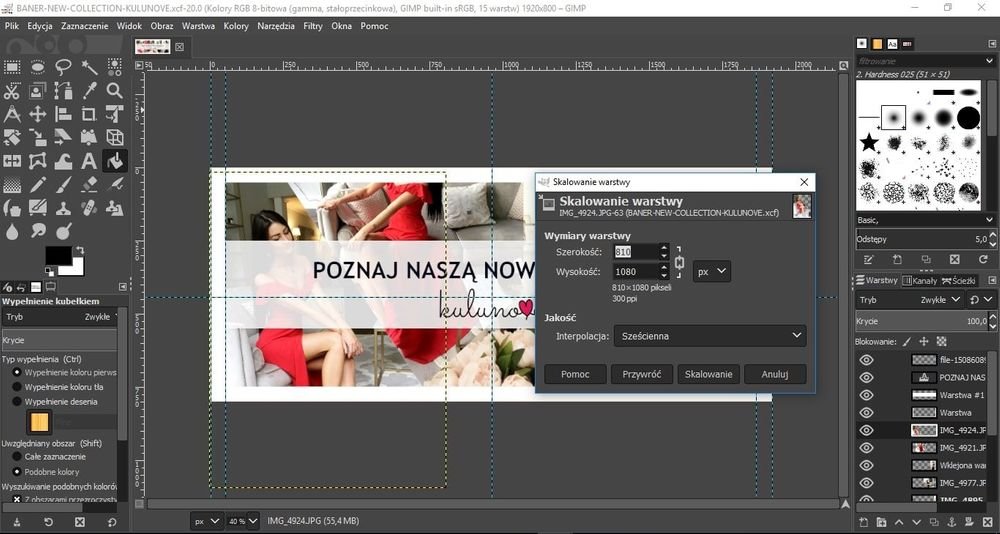
Task: Select the Flip tool
Action: tap(12, 161)
